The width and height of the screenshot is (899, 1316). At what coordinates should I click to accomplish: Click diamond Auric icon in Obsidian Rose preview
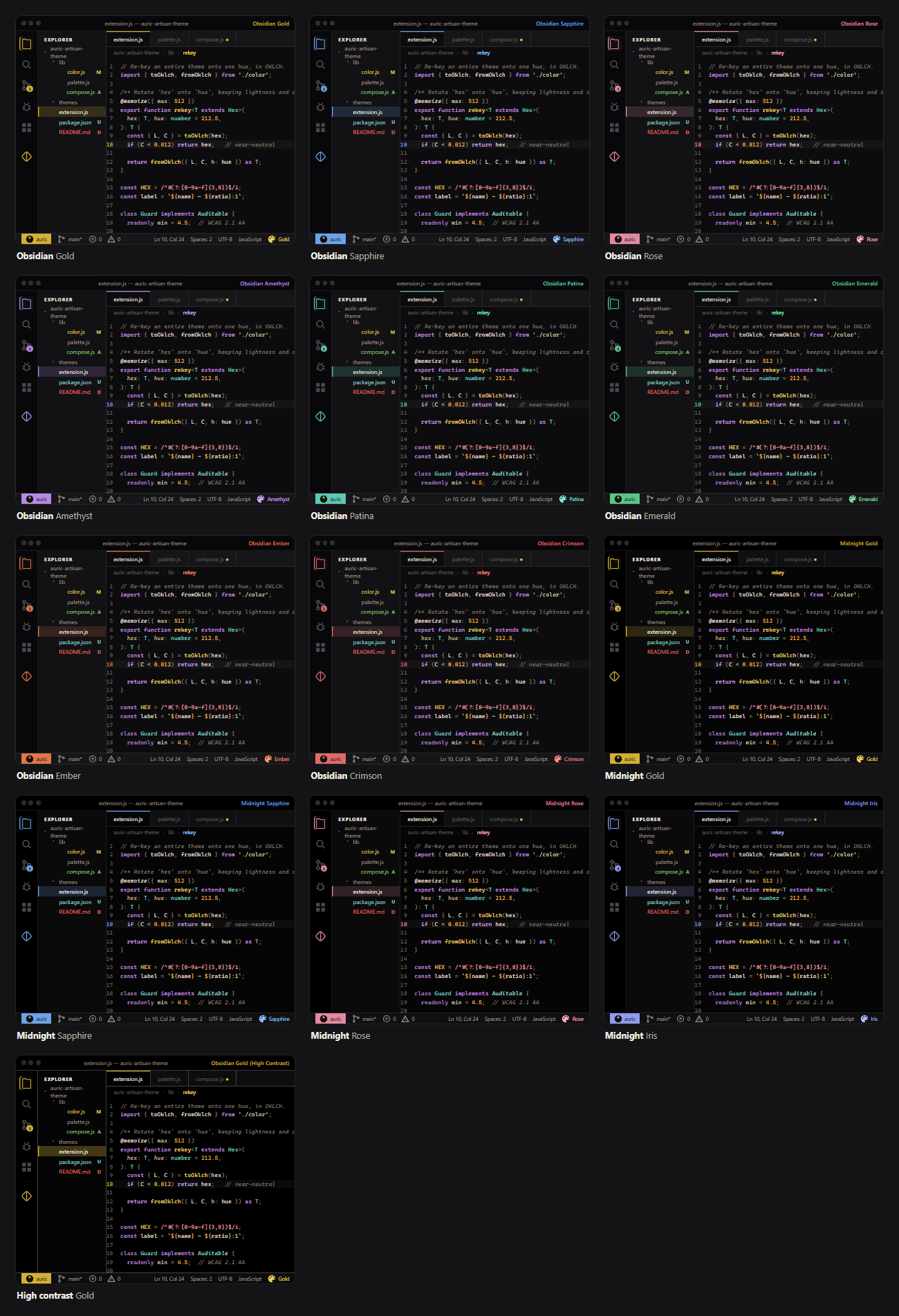(615, 157)
